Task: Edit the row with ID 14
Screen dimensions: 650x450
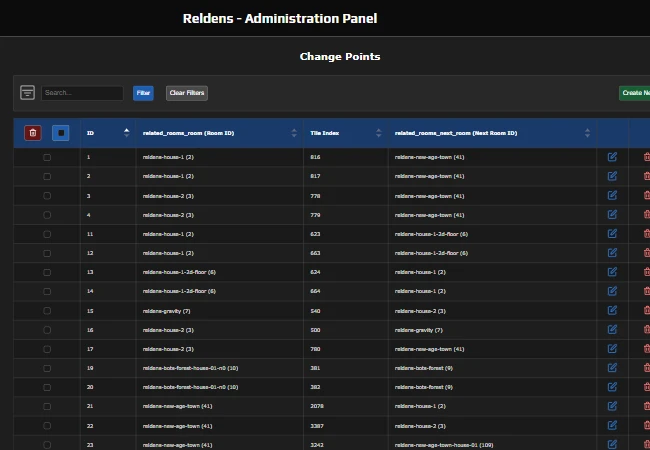Action: click(x=612, y=291)
